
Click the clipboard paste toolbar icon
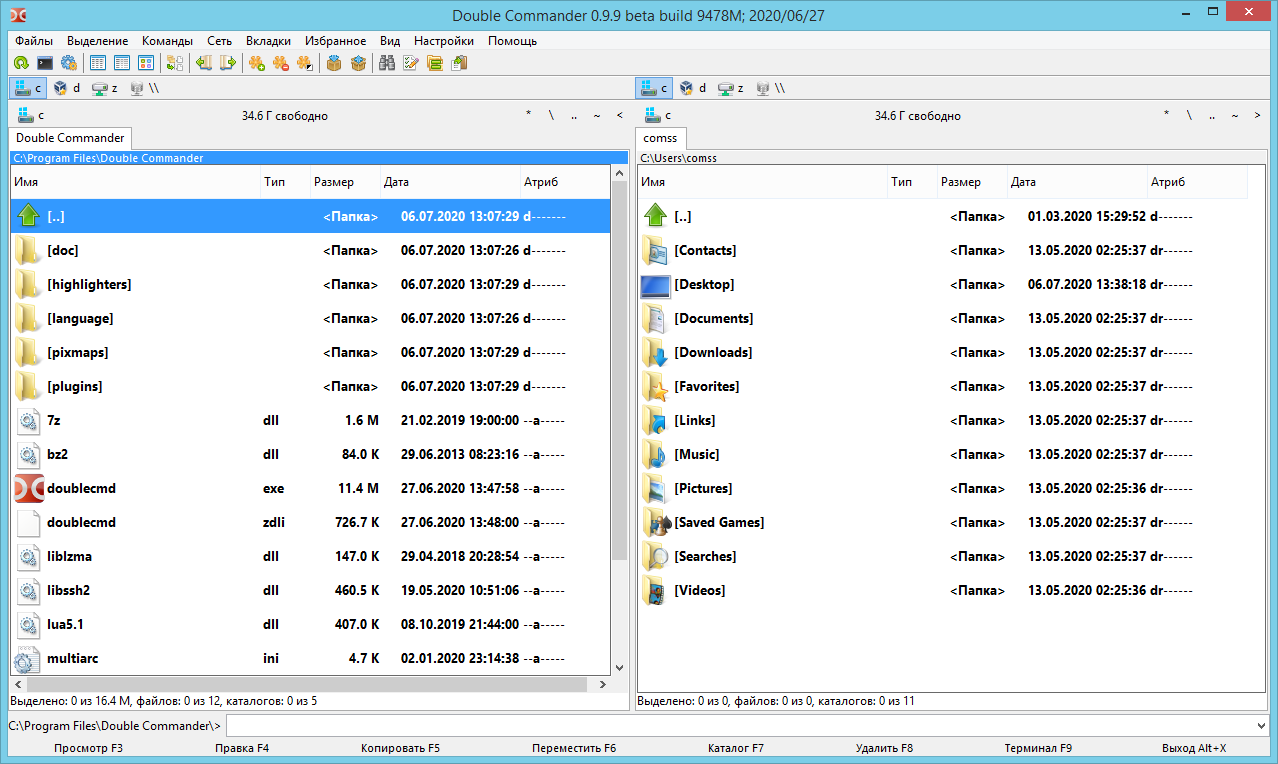(x=459, y=63)
